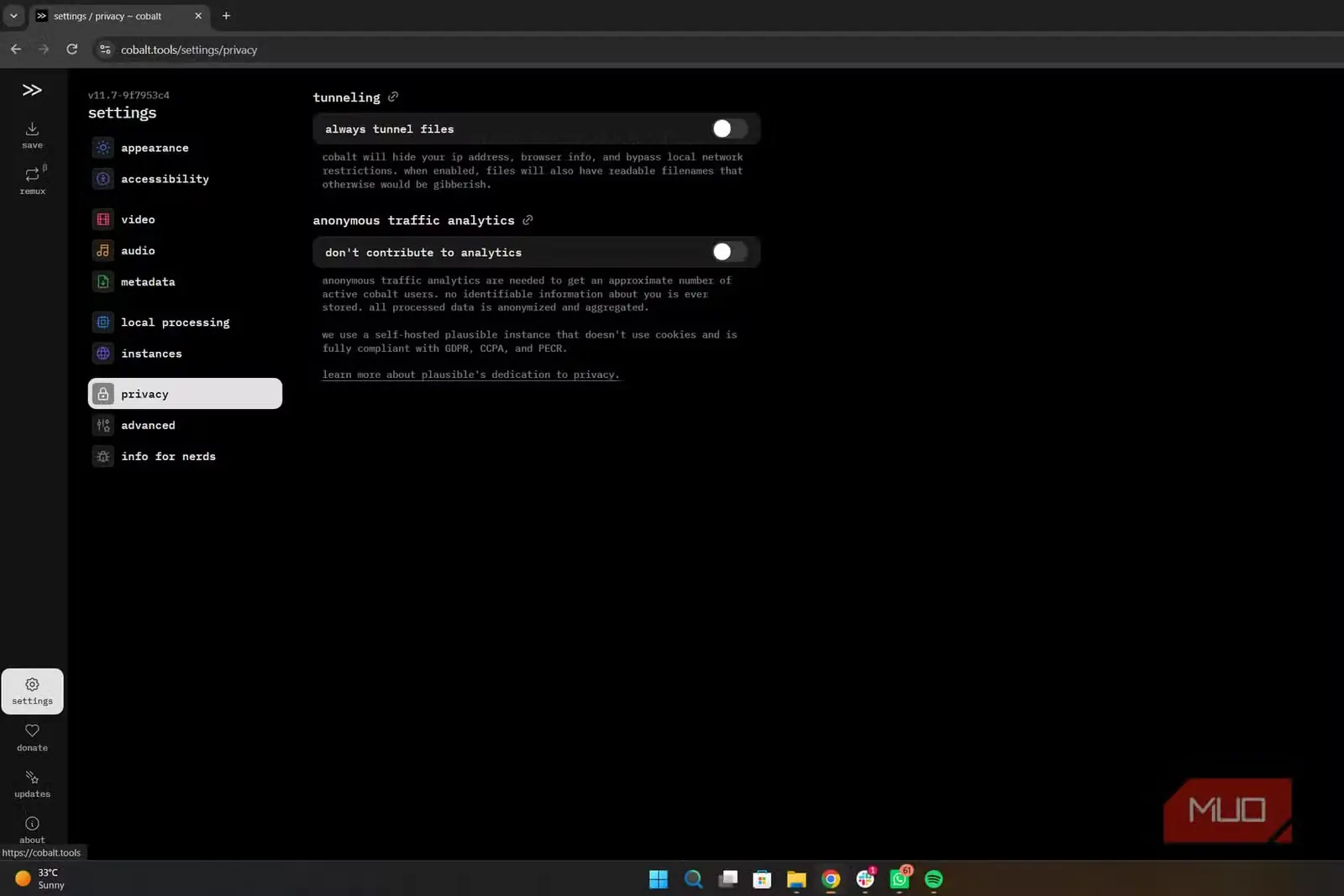This screenshot has width=1344, height=896.
Task: View site information icon in address bar
Action: [x=105, y=50]
